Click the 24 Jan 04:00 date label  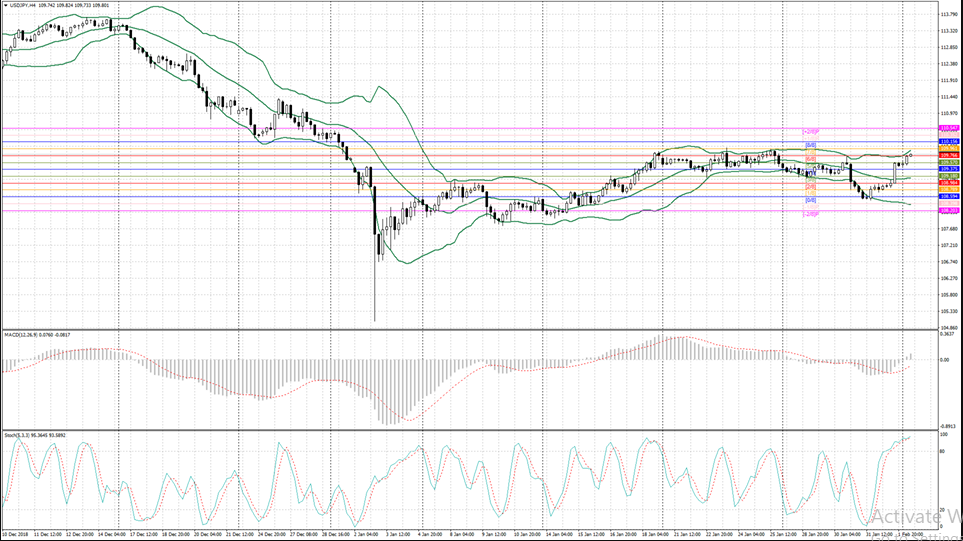pyautogui.click(x=752, y=535)
